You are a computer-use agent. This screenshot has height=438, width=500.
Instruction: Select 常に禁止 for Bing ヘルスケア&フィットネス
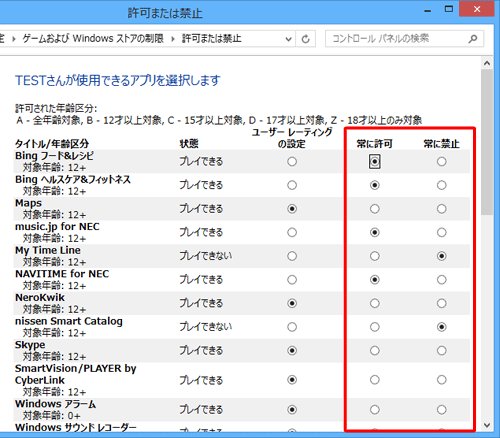pyautogui.click(x=442, y=185)
